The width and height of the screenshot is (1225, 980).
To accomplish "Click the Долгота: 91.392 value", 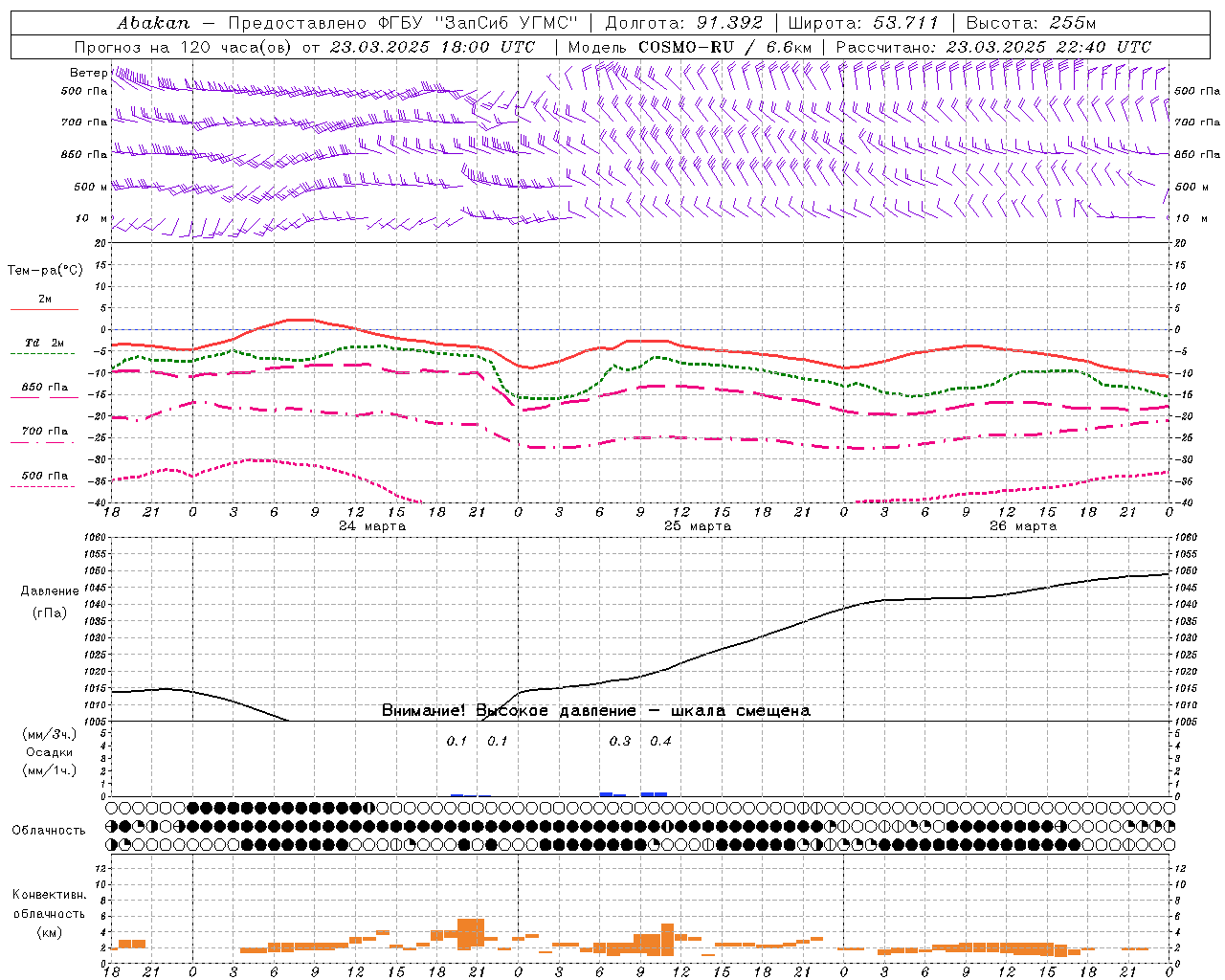I will click(x=684, y=23).
